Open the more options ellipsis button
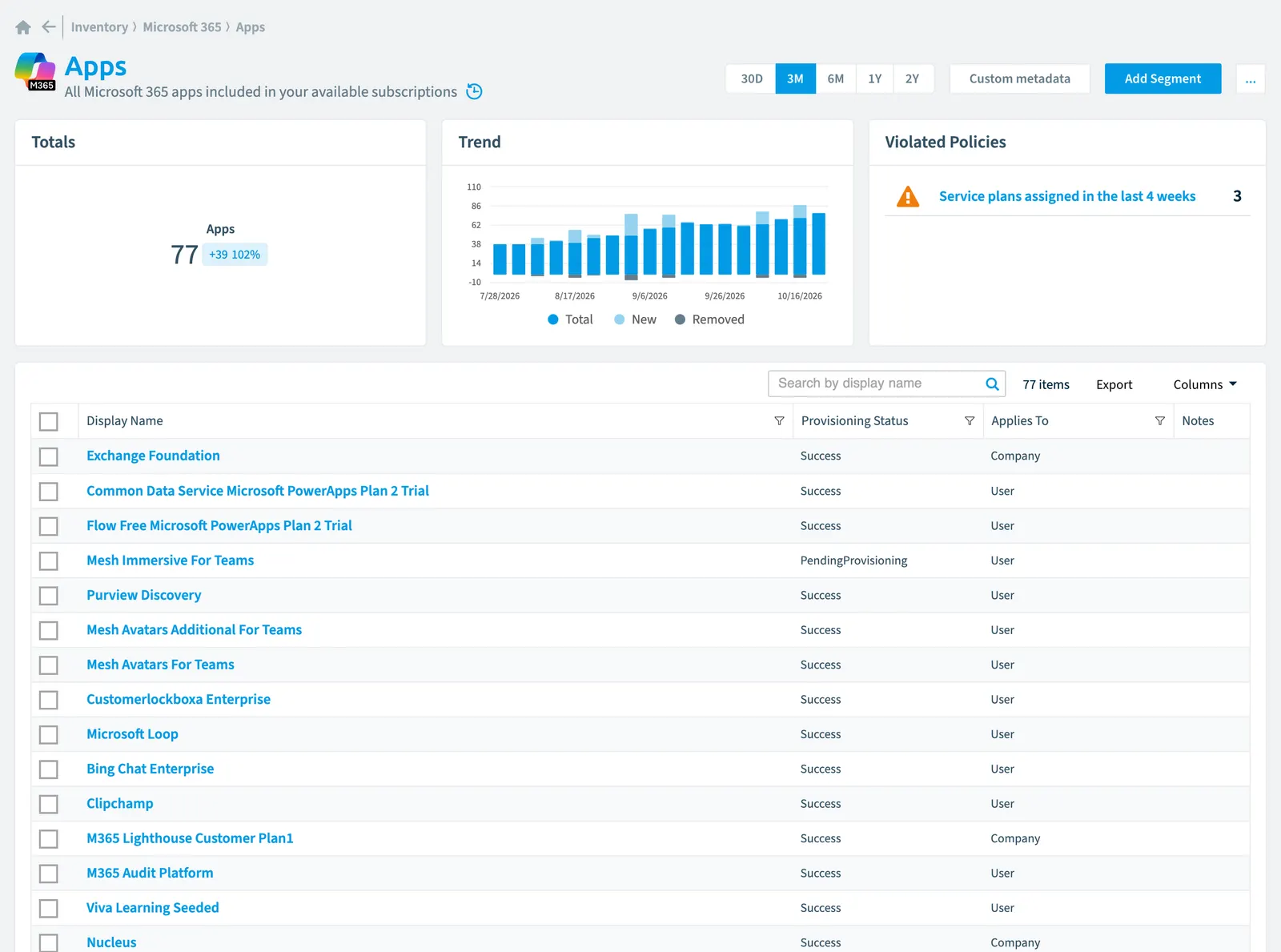The width and height of the screenshot is (1281, 952). [x=1251, y=78]
